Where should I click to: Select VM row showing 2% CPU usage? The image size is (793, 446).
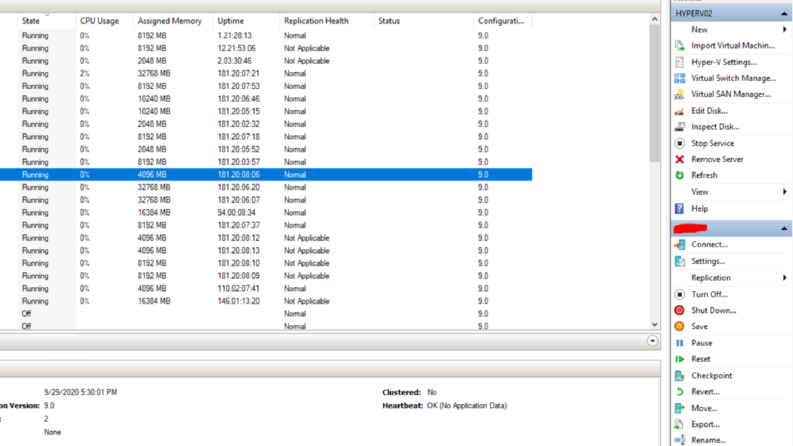pyautogui.click(x=266, y=74)
